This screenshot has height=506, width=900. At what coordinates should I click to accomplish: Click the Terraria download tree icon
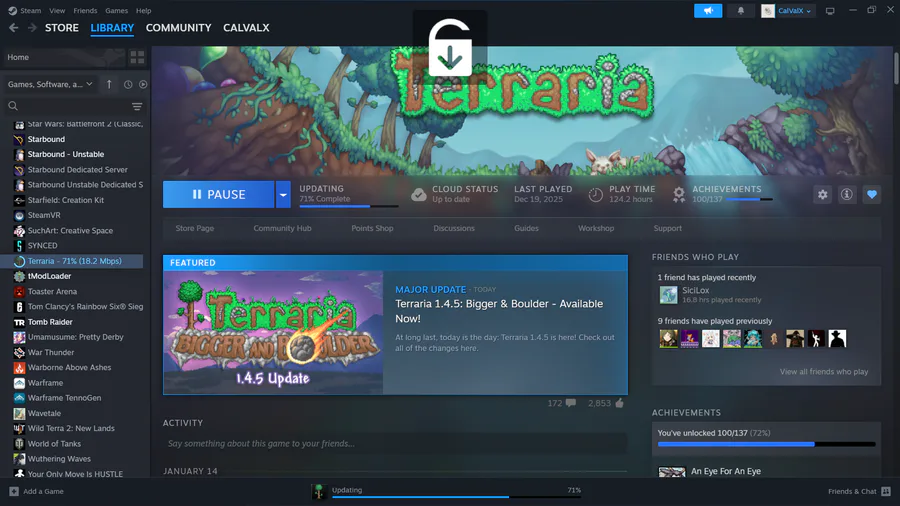(319, 491)
